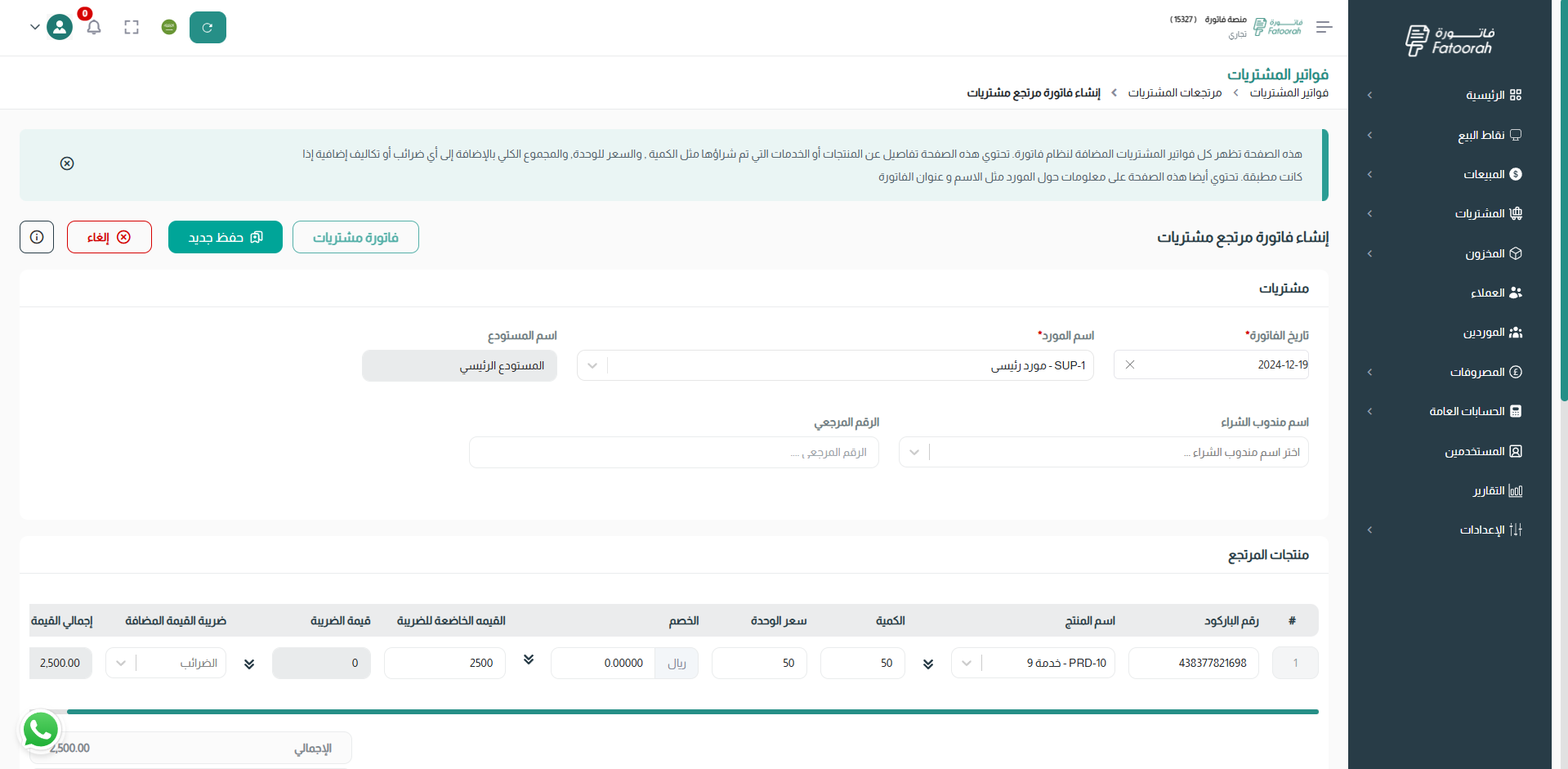Clear the invoice date with X icon
This screenshot has height=769, width=1568.
pos(1130,364)
